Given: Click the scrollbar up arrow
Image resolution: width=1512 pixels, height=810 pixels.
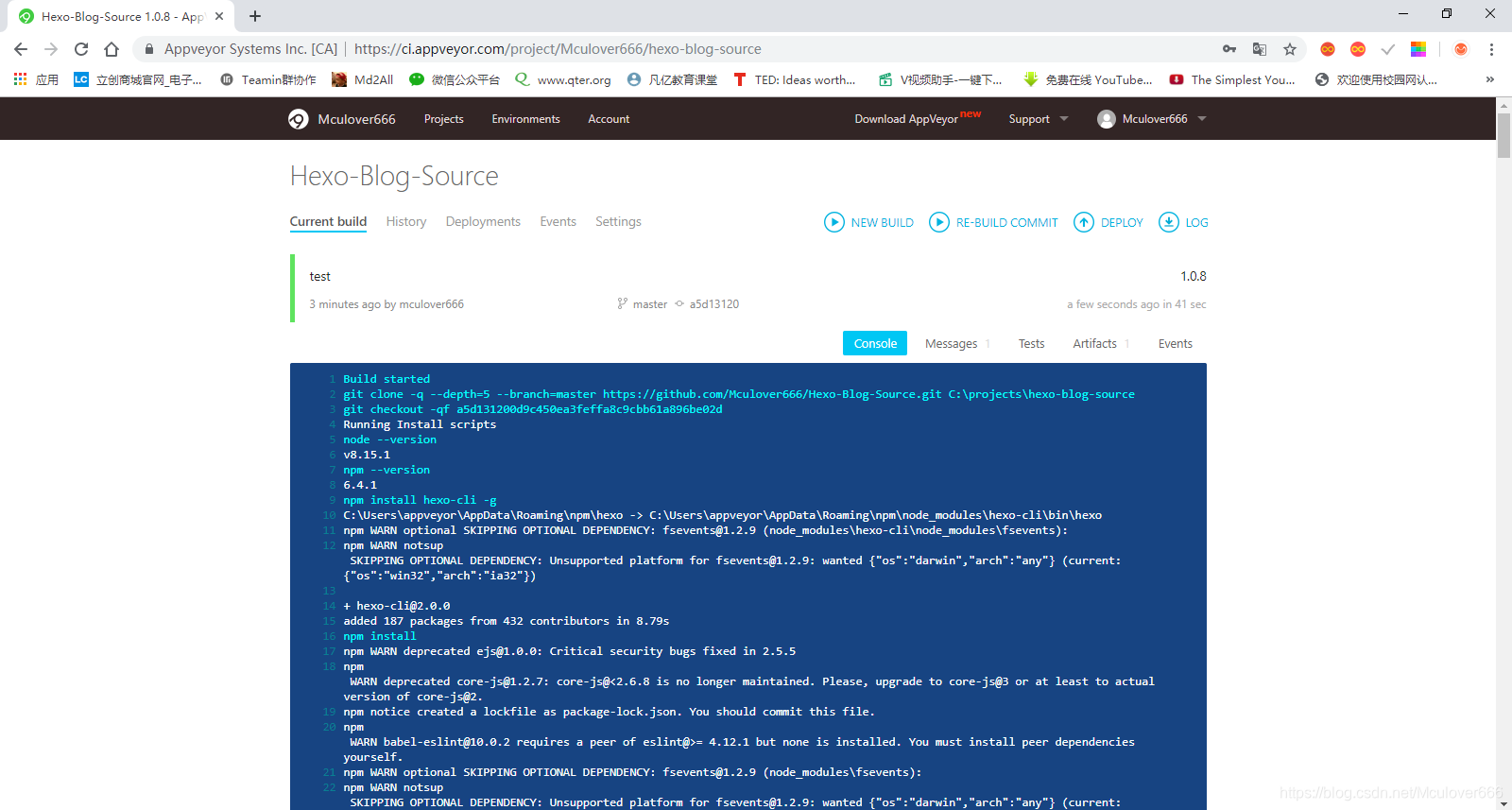Looking at the screenshot, I should point(1503,104).
